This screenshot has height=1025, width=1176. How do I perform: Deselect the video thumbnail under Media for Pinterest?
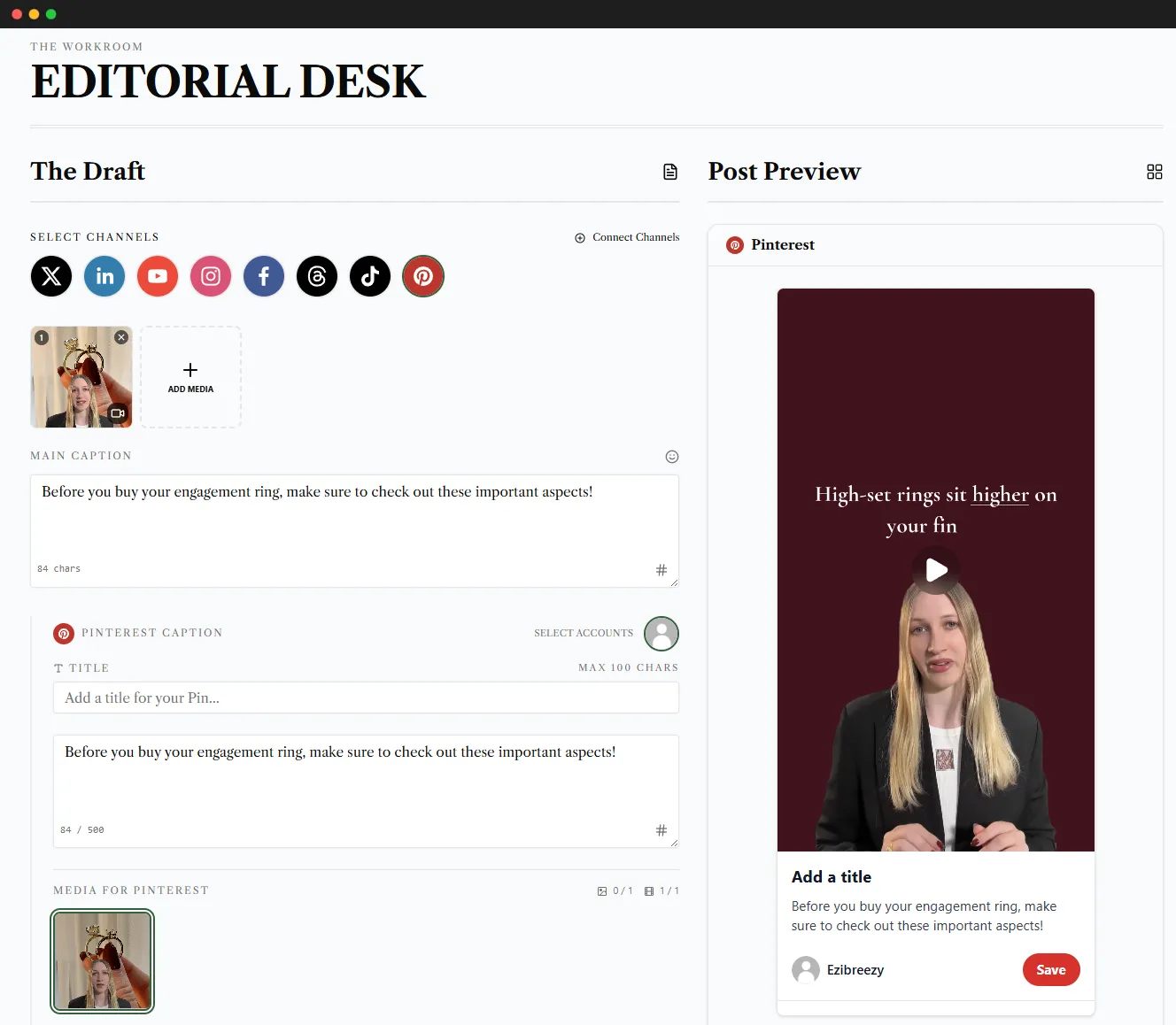pyautogui.click(x=102, y=961)
